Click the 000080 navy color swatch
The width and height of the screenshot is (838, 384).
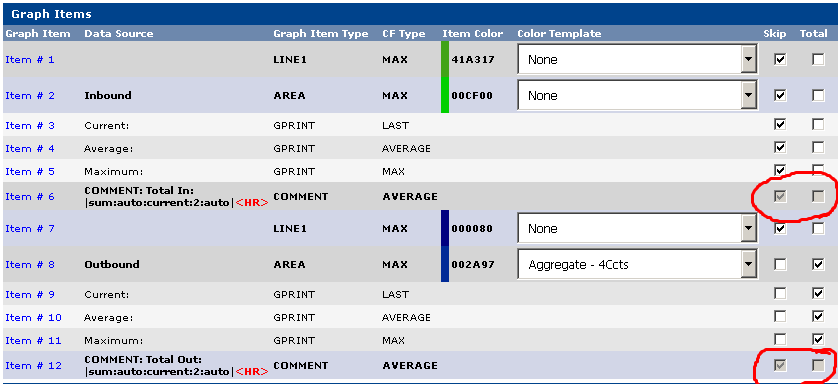445,228
